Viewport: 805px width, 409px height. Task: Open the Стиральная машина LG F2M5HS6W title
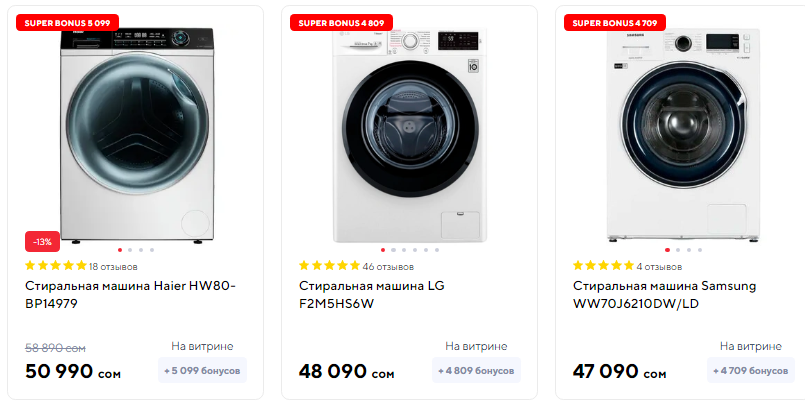pyautogui.click(x=371, y=295)
